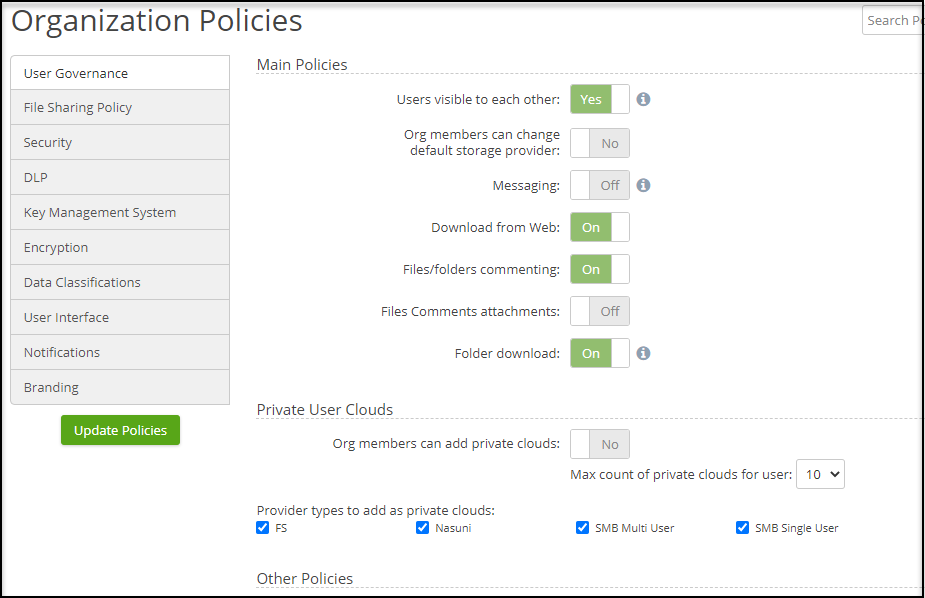Enable Messaging toggle
The height and width of the screenshot is (598, 925).
point(600,185)
